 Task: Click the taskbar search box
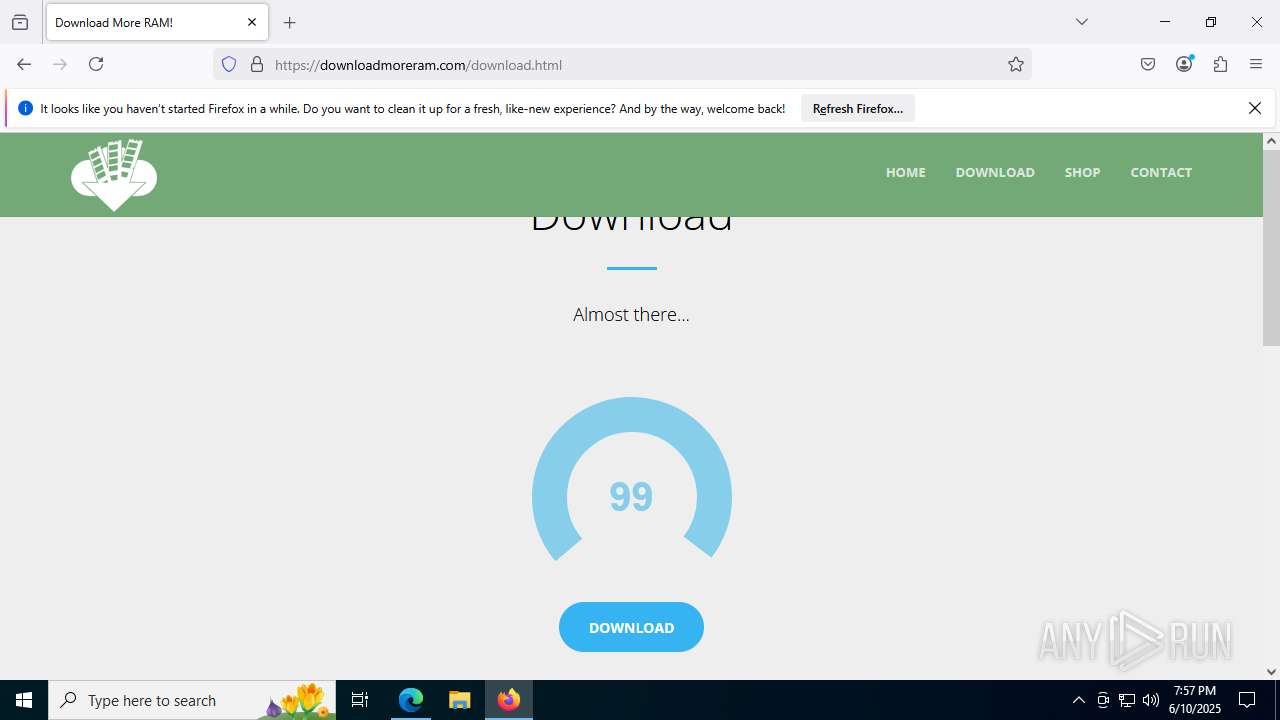[192, 700]
